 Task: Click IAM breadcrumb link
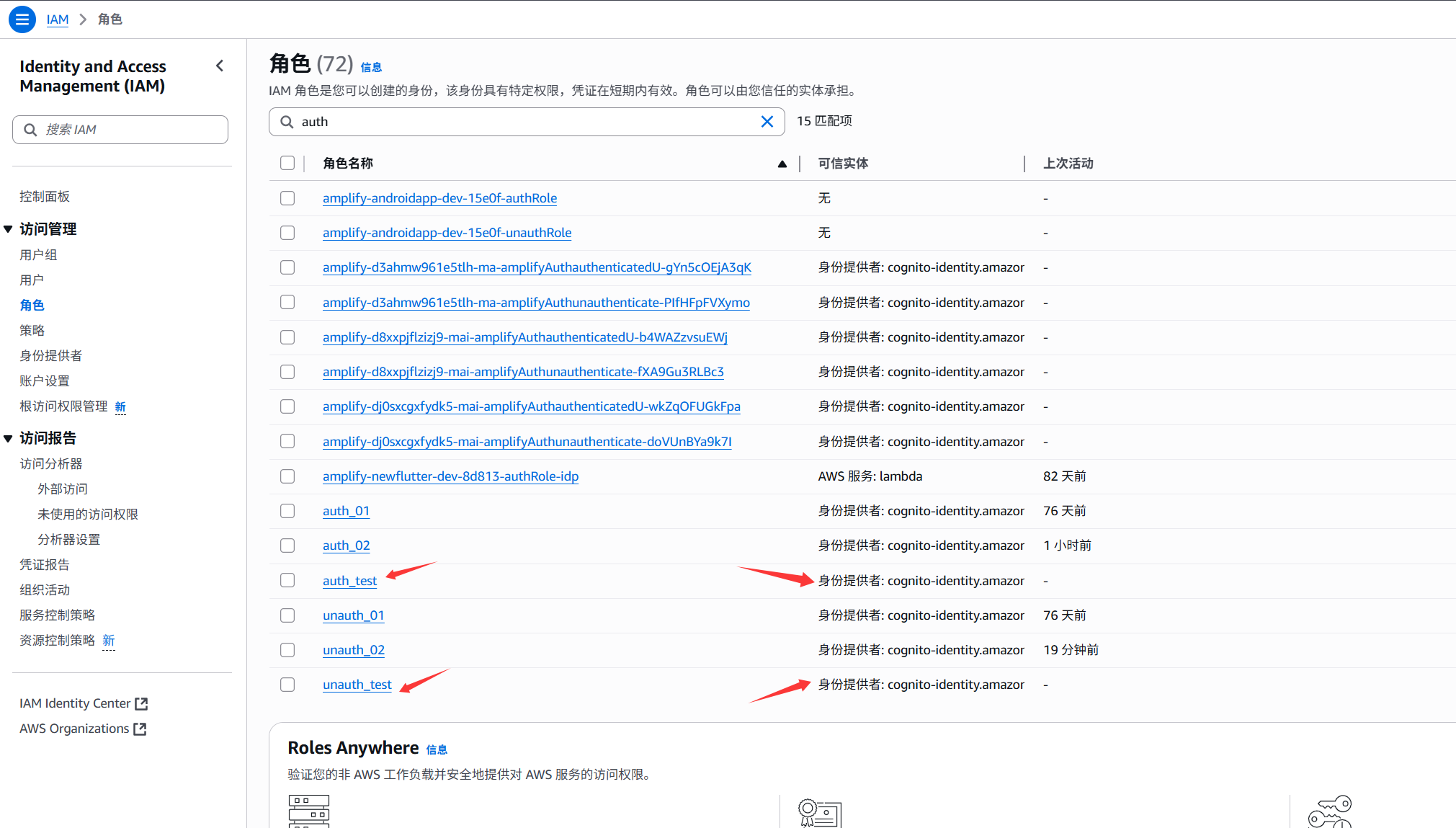(58, 19)
